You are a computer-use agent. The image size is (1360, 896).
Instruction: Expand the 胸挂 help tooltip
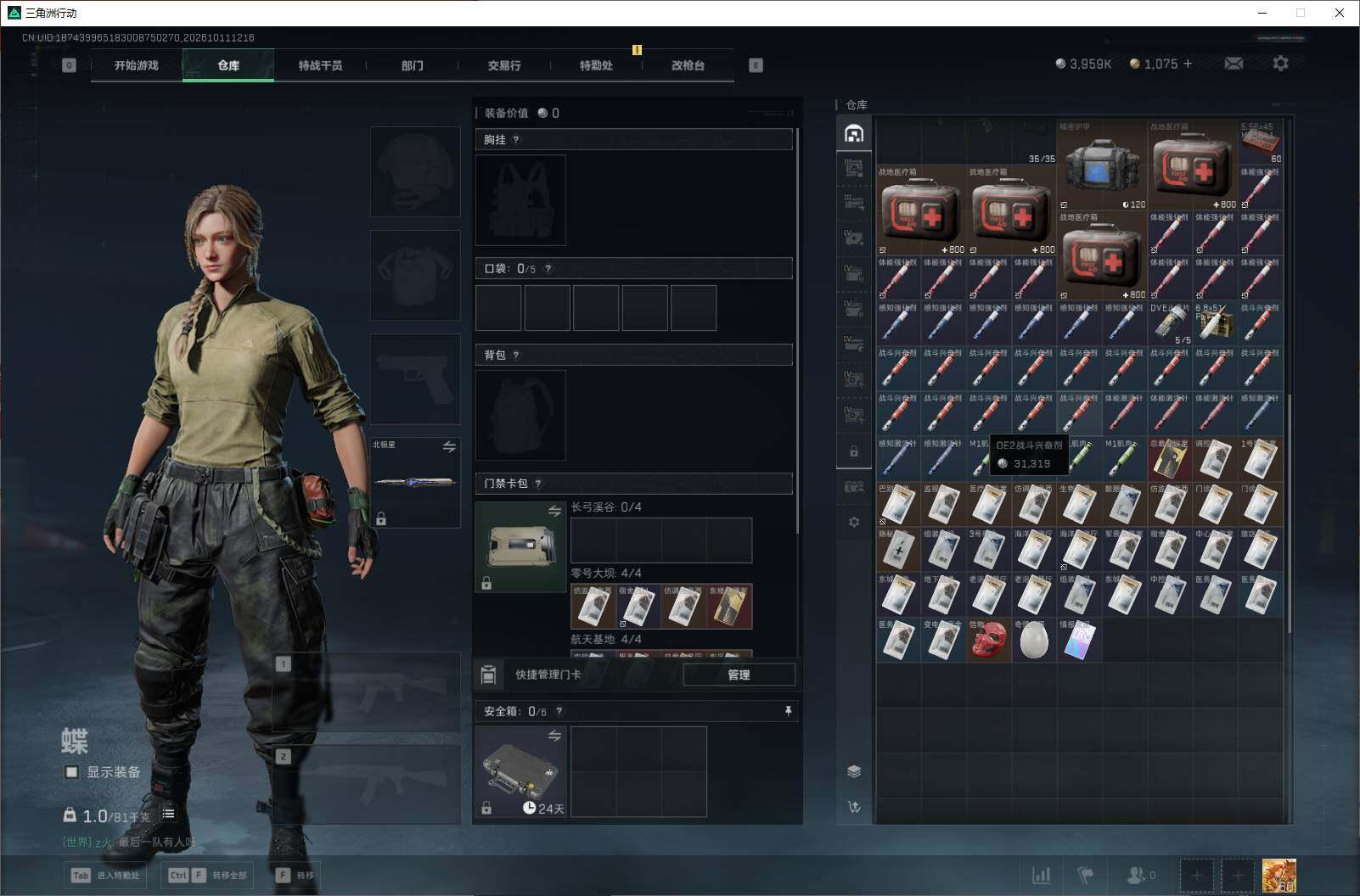click(x=516, y=140)
